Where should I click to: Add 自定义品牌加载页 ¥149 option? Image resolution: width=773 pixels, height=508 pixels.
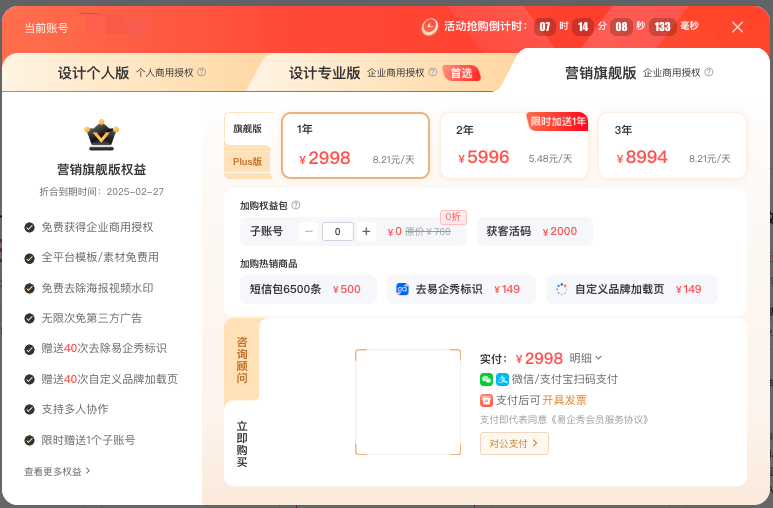coord(632,289)
